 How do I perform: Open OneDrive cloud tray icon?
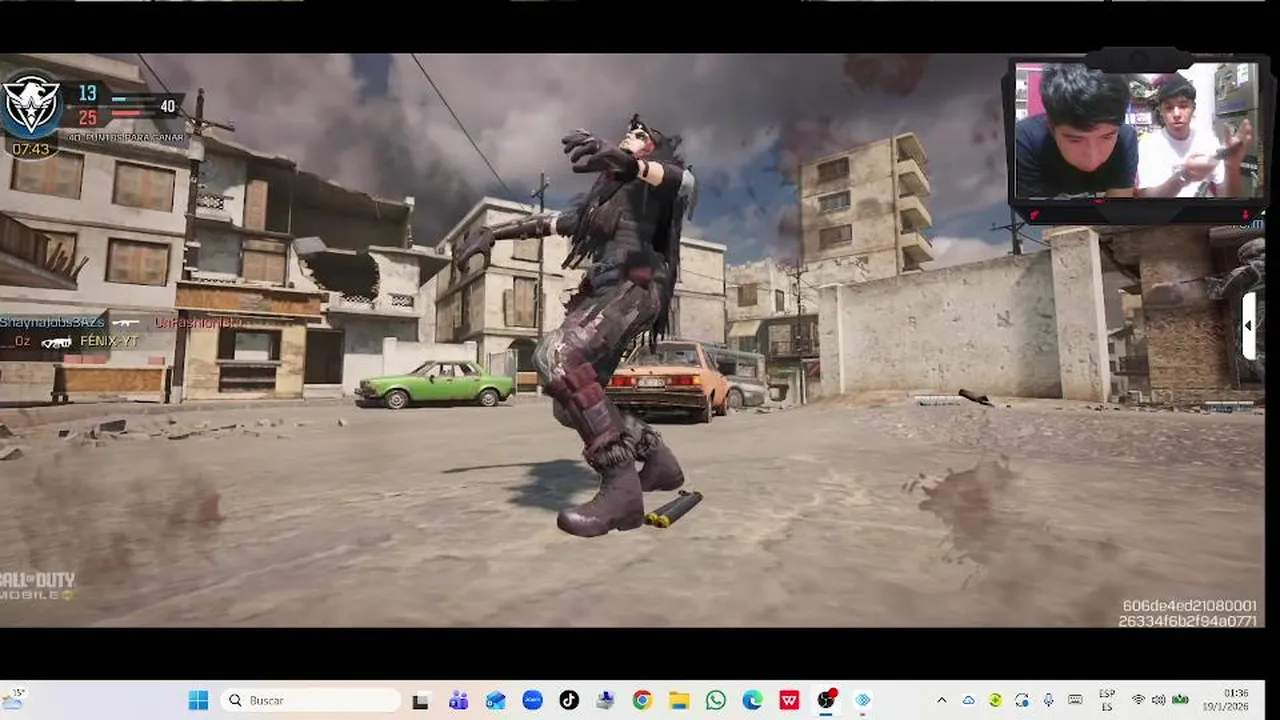coord(968,700)
